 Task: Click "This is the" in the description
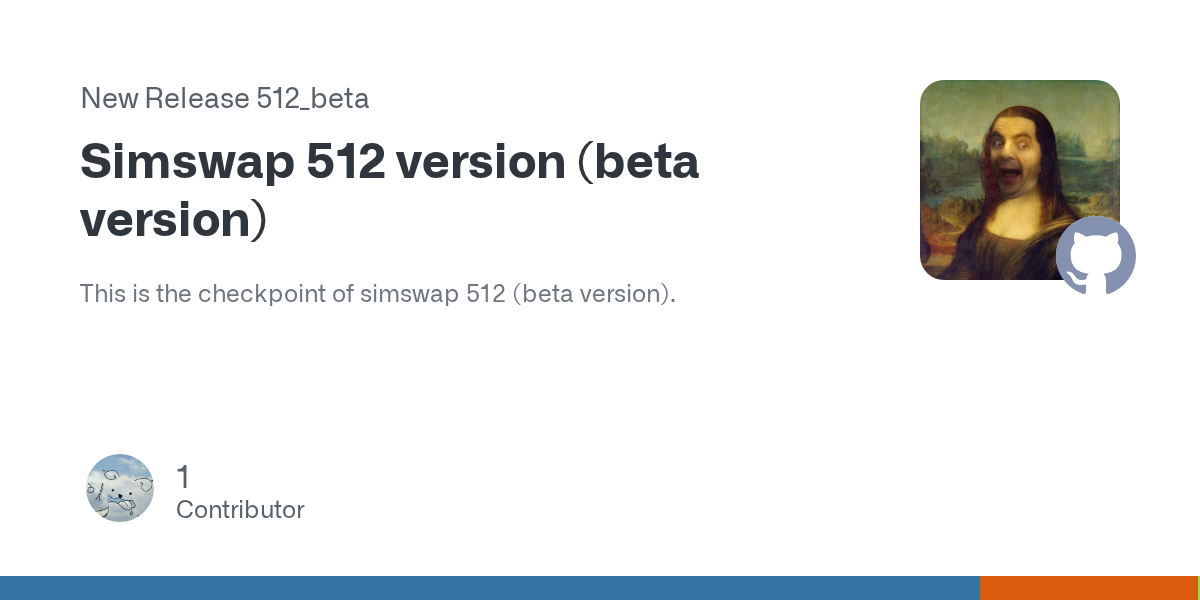135,294
